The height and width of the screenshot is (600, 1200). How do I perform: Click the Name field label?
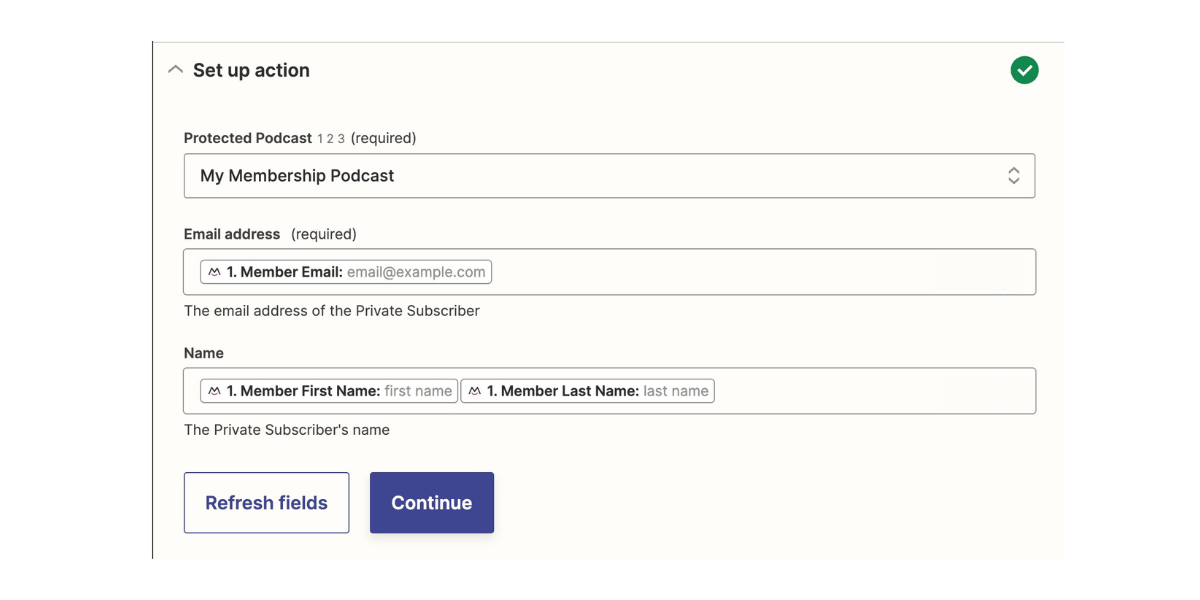pyautogui.click(x=204, y=353)
